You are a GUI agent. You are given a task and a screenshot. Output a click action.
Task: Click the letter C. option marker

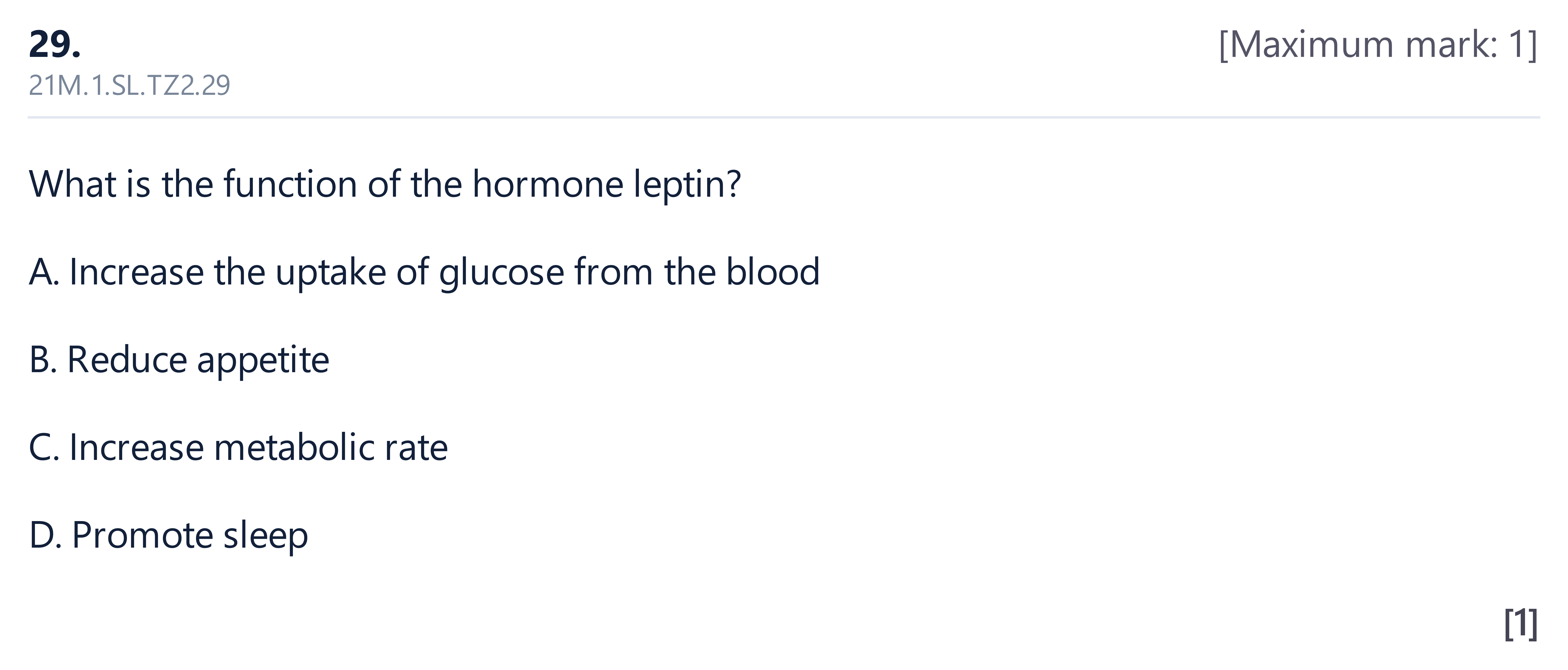[x=44, y=448]
